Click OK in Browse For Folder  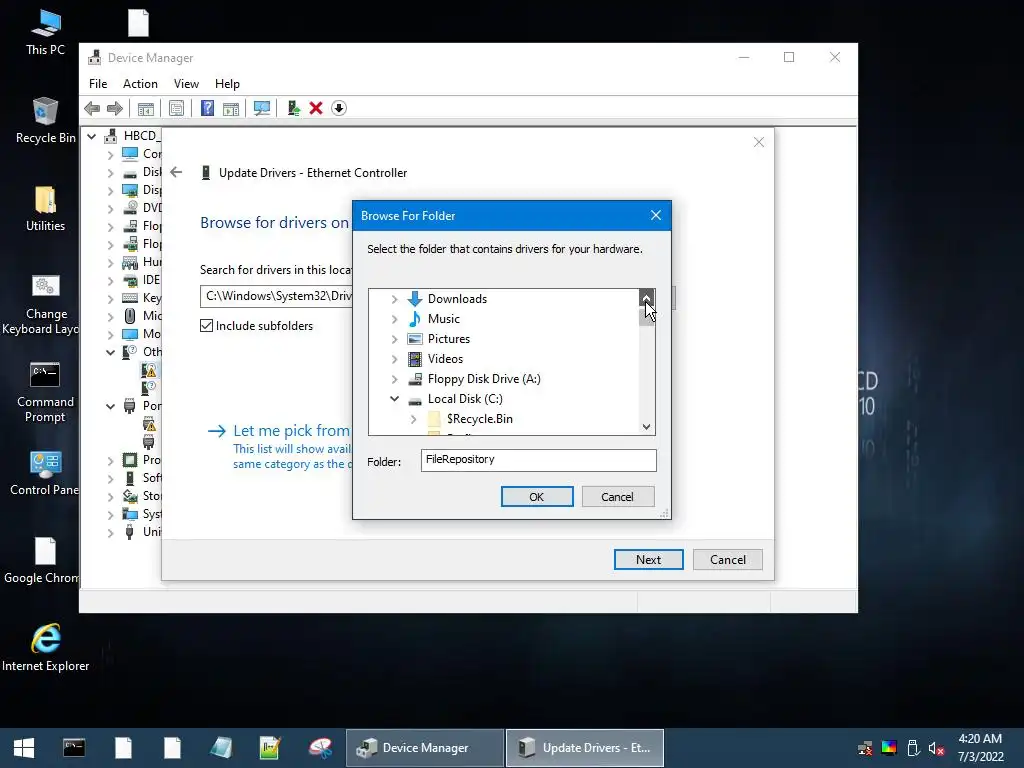(537, 497)
